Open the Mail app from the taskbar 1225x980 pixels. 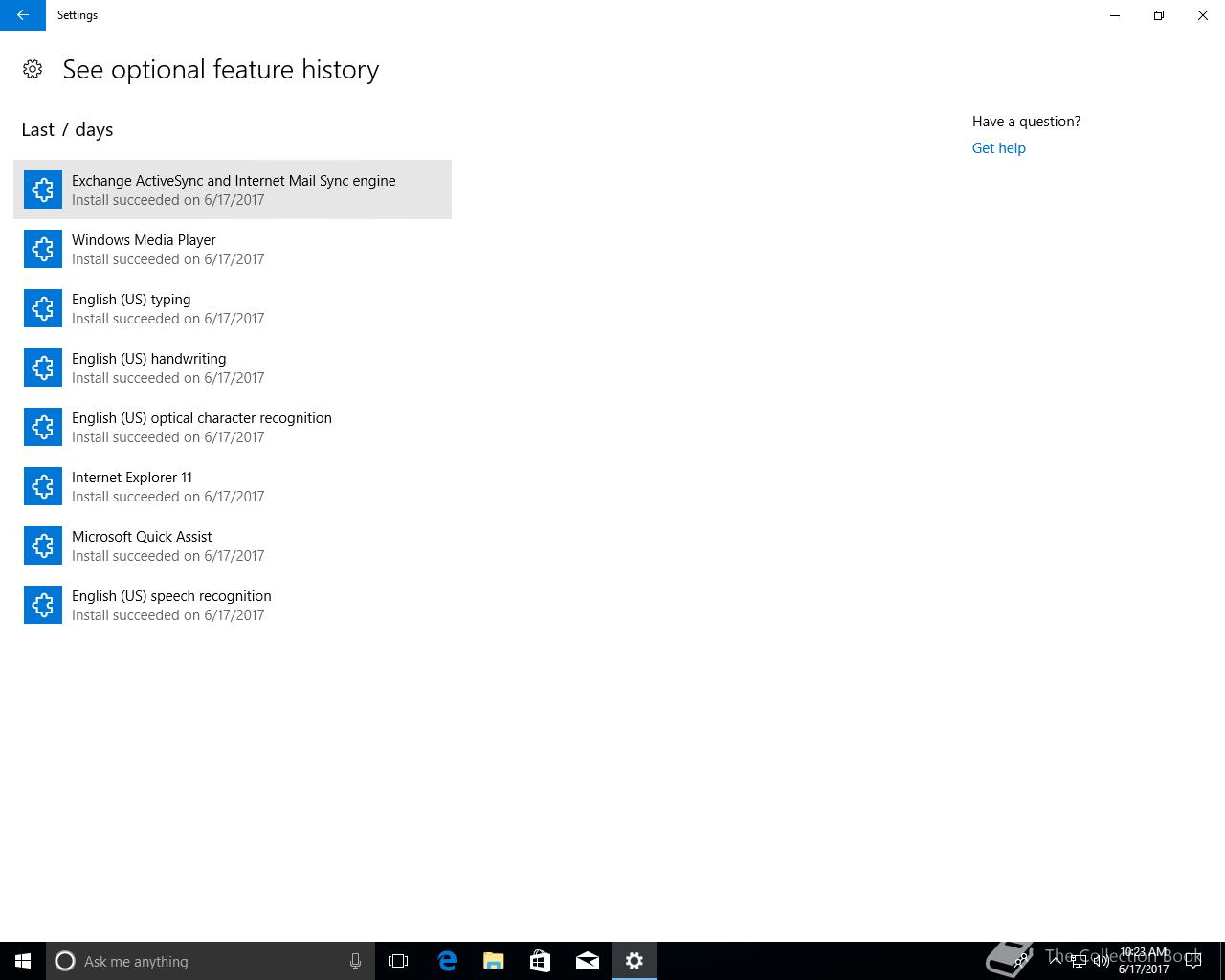tap(588, 961)
